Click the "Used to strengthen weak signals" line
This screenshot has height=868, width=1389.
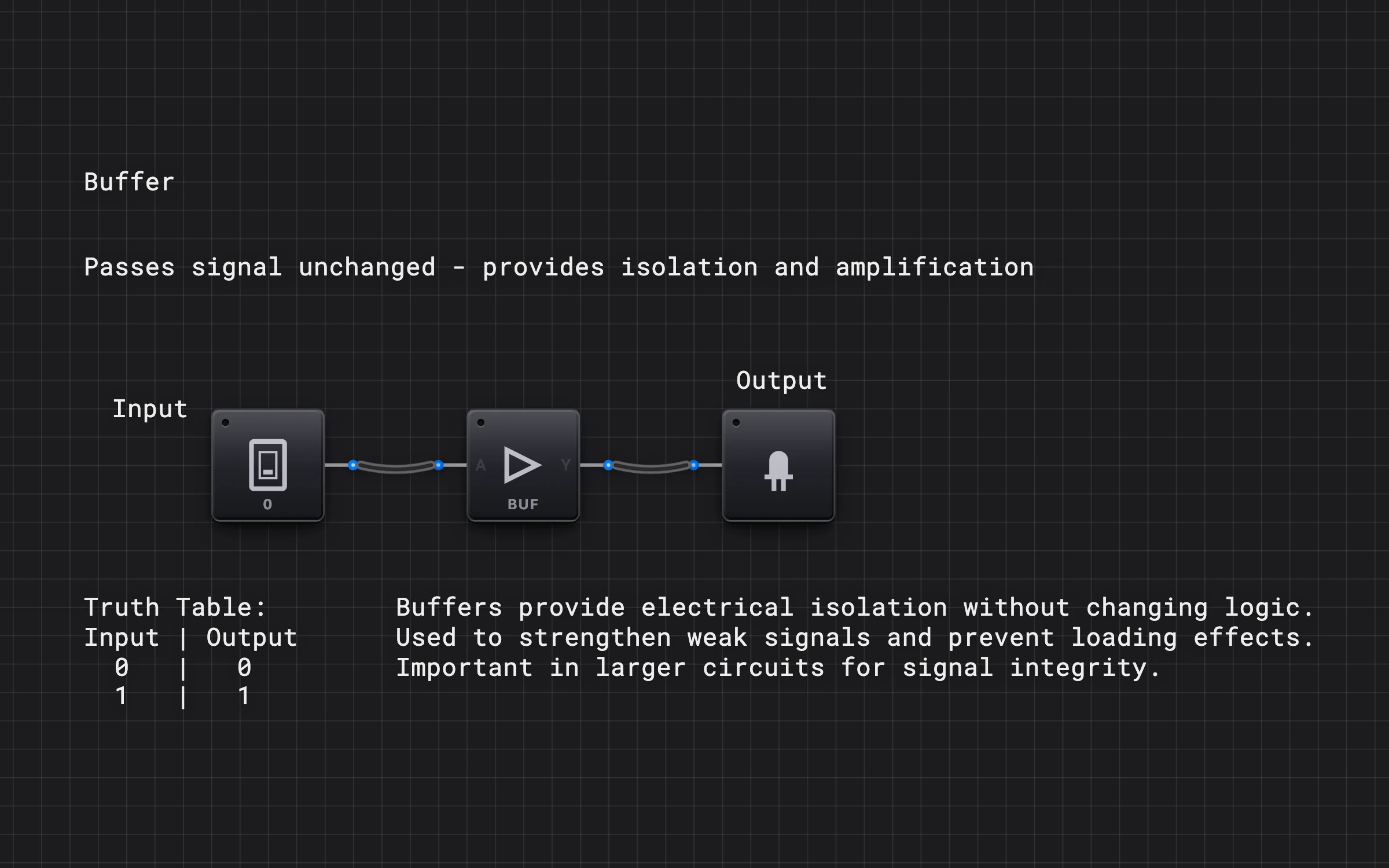[855, 637]
